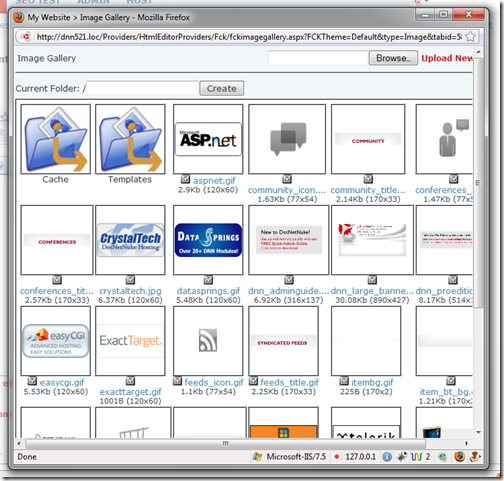The height and width of the screenshot is (481, 504).
Task: Select the Syndicated Feeds thumbnail image
Action: coord(283,341)
